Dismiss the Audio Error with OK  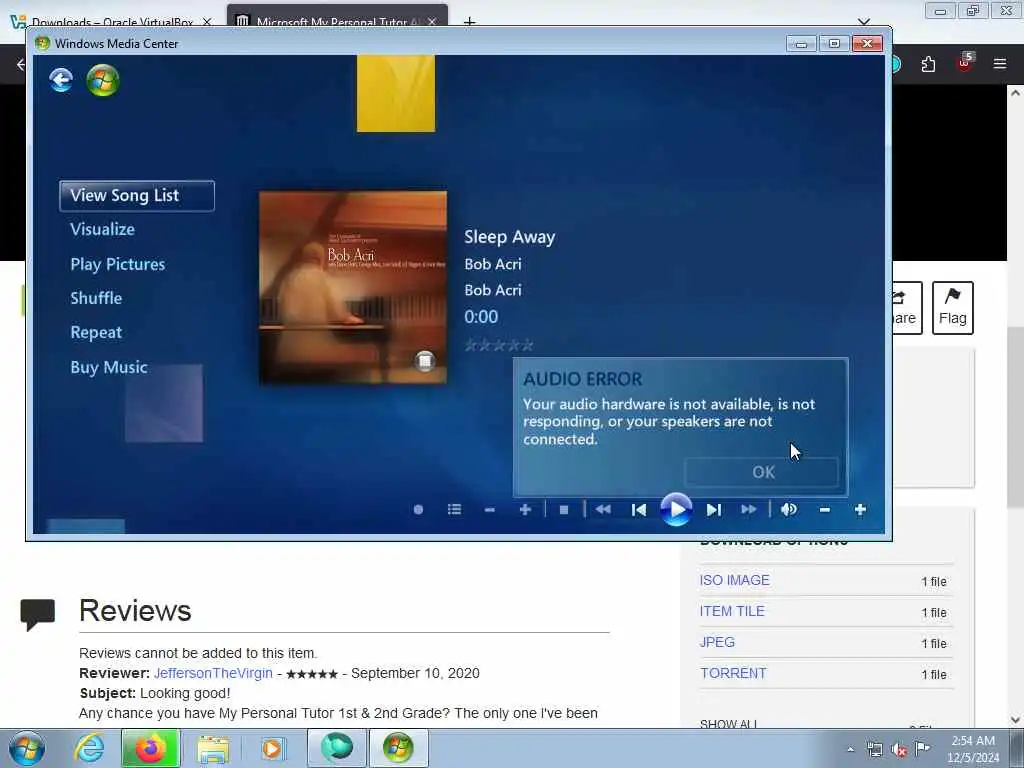coord(761,472)
